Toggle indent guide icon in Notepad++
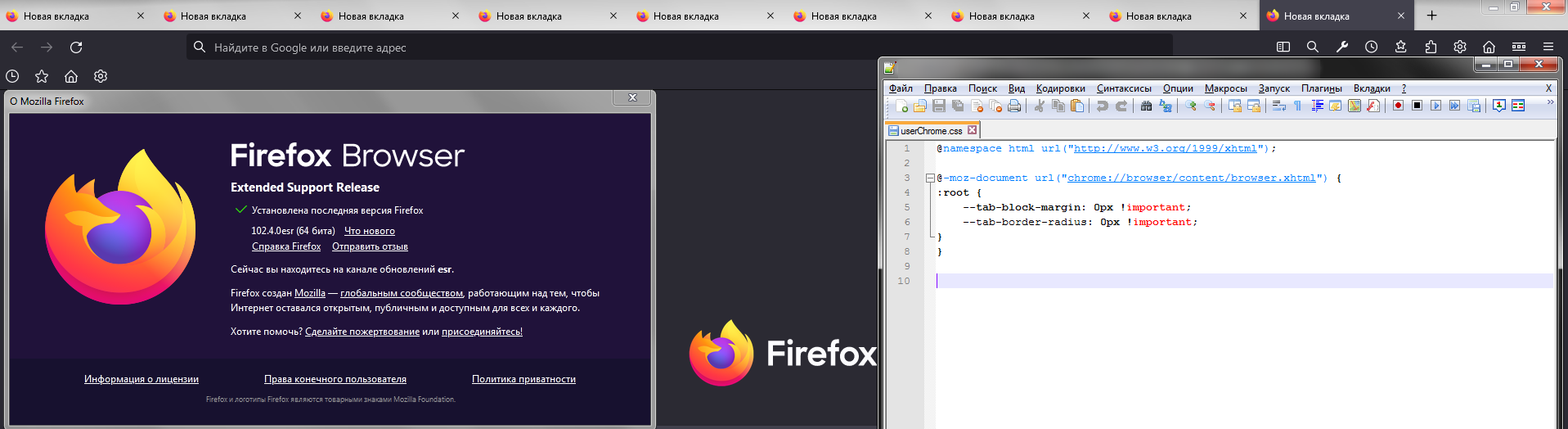Screen dimensions: 1568x429 [x=1318, y=106]
